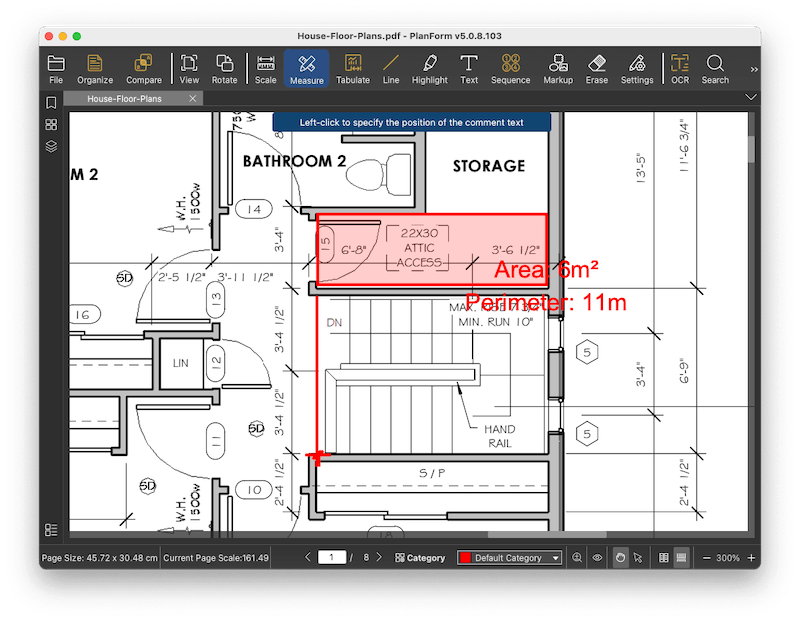
Task: Expand the tab list chevron
Action: [x=751, y=97]
